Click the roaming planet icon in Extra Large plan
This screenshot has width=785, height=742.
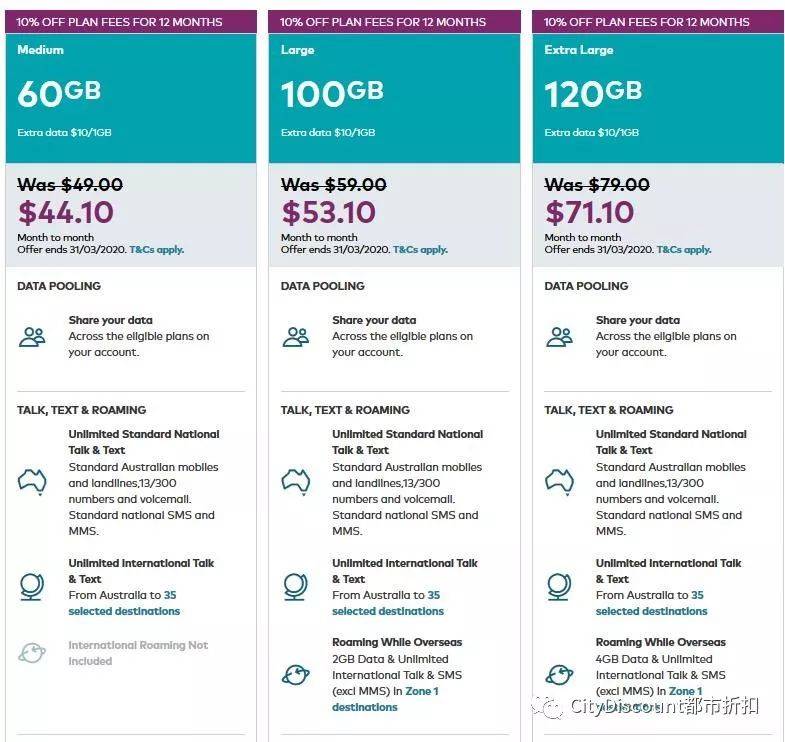coord(559,674)
